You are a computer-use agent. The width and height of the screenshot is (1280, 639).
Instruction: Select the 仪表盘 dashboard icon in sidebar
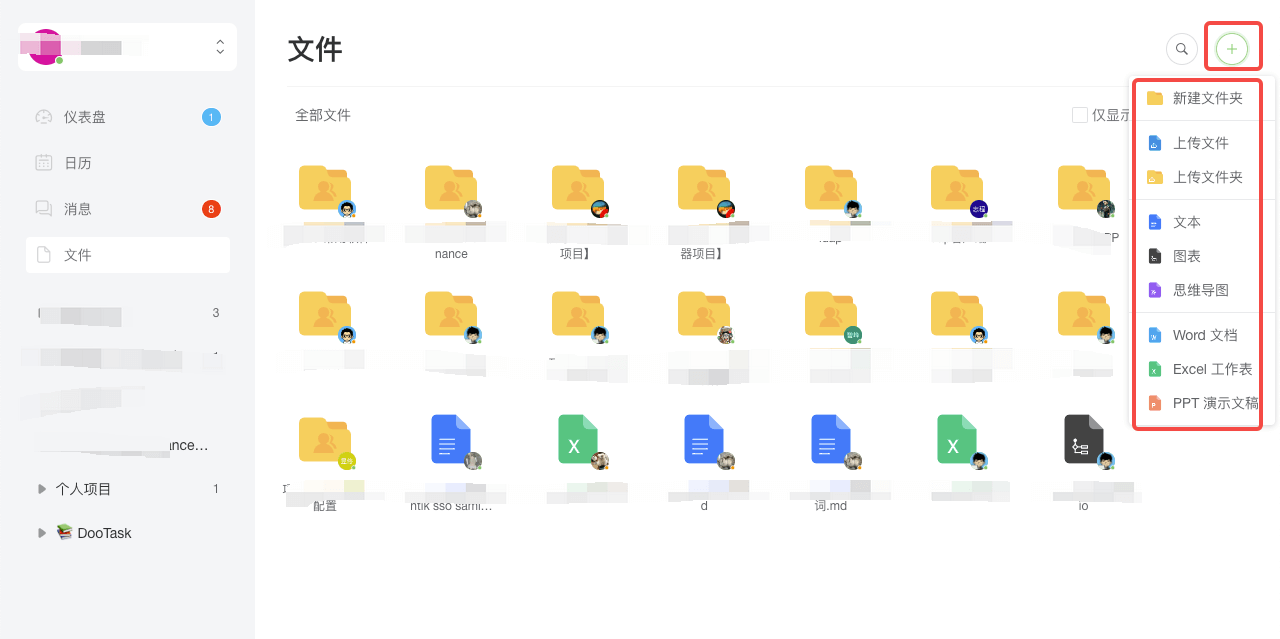(x=42, y=116)
